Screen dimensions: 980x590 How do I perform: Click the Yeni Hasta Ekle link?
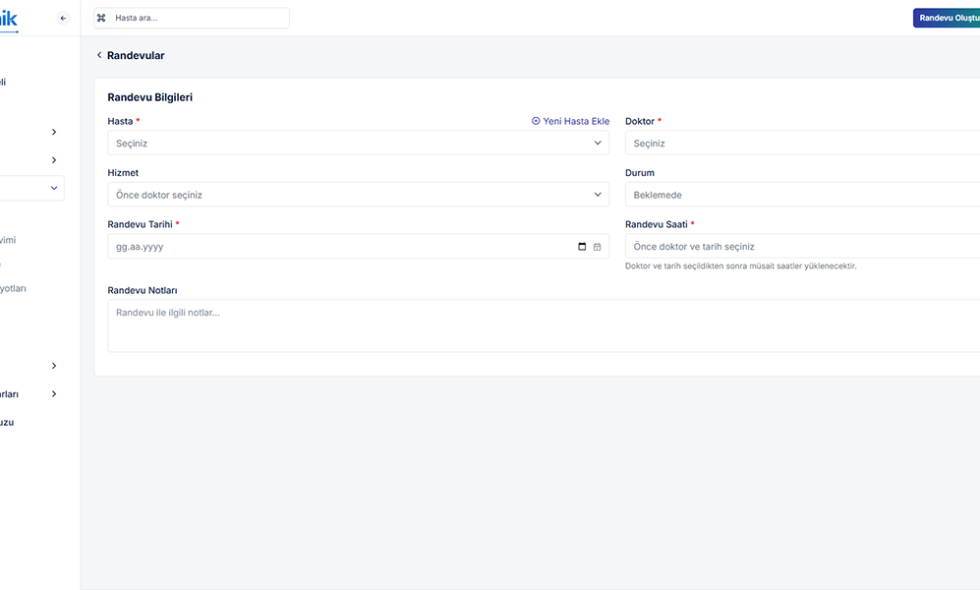pyautogui.click(x=576, y=121)
